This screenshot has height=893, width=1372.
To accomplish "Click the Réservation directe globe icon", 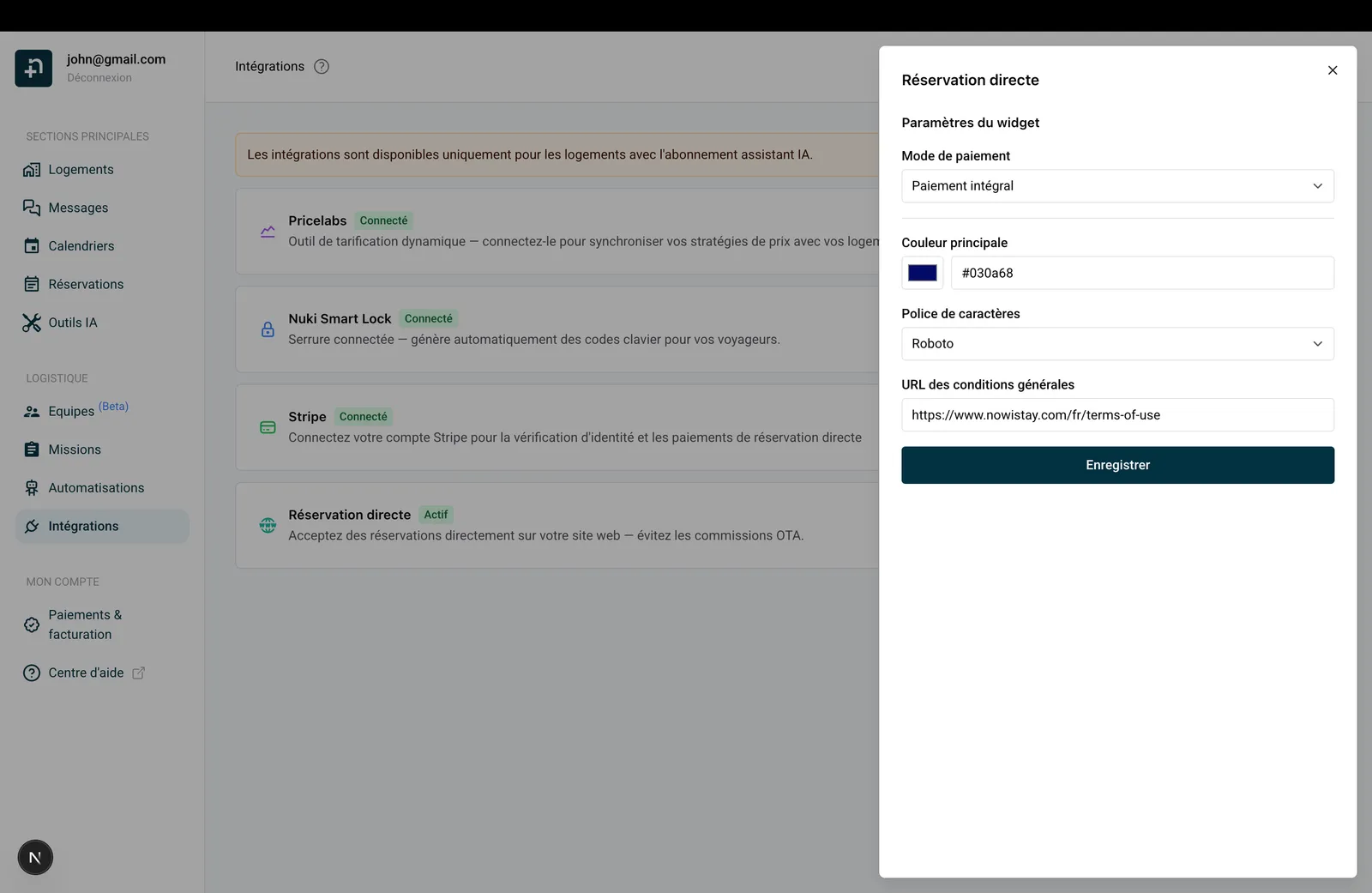I will tap(268, 525).
